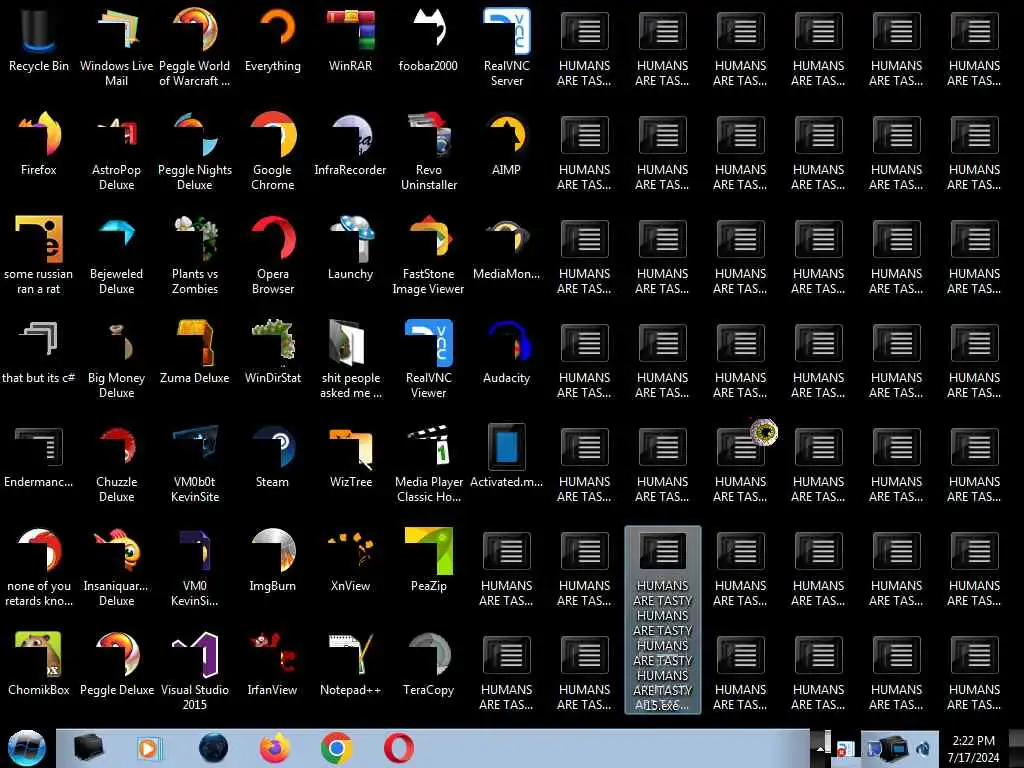Select the Peggle Nights Deluxe icon

point(195,151)
